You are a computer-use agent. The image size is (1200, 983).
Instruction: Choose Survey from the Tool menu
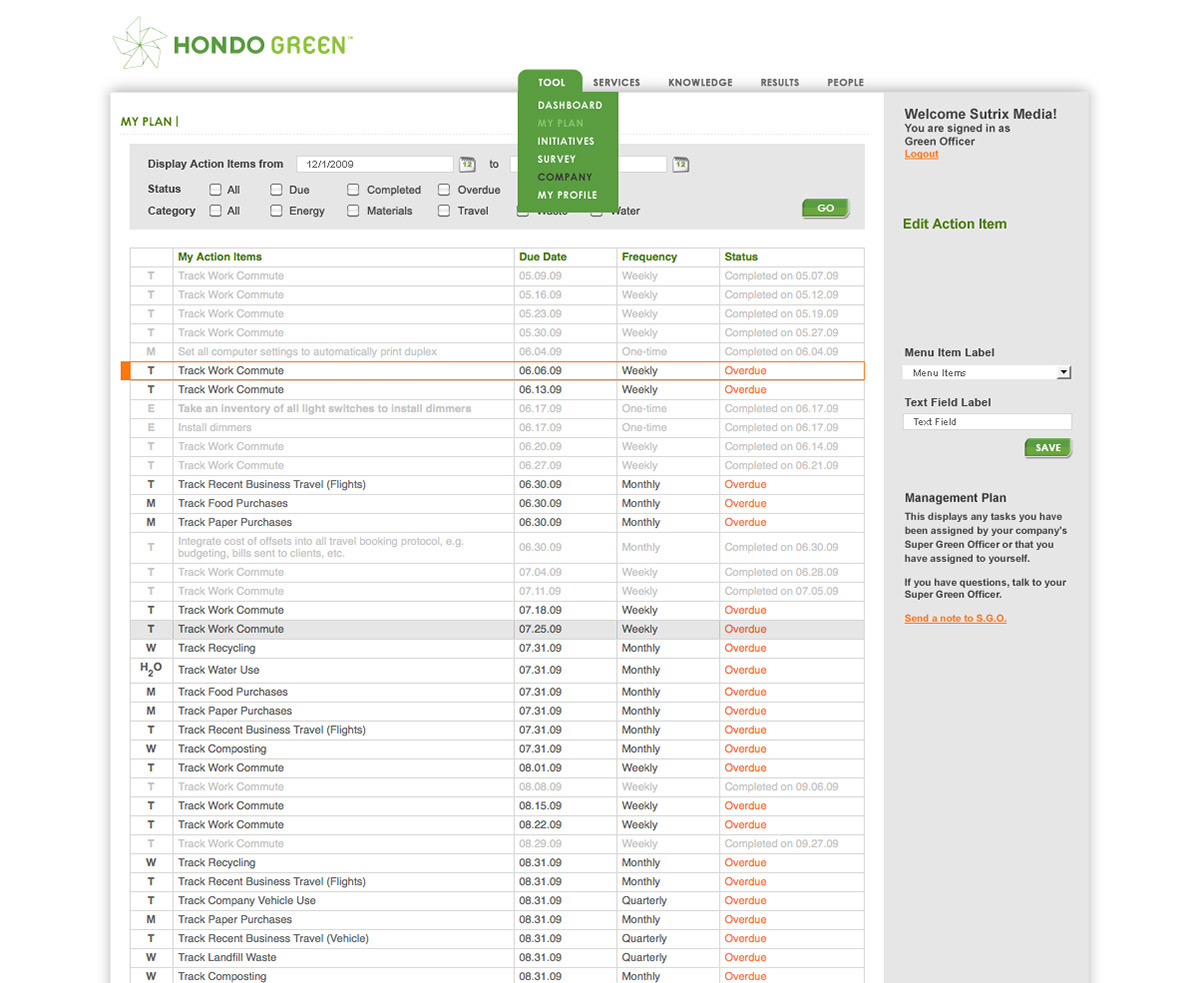point(556,159)
